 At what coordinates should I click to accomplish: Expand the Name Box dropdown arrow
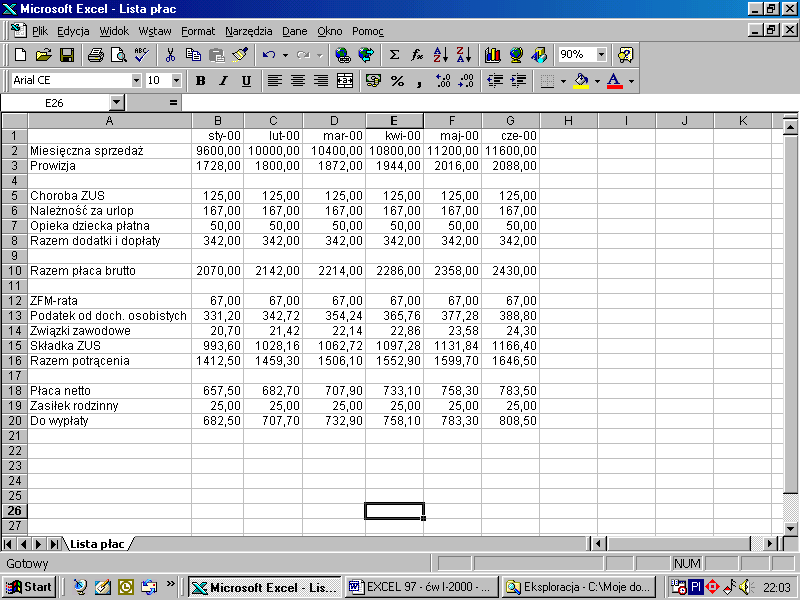[x=116, y=103]
